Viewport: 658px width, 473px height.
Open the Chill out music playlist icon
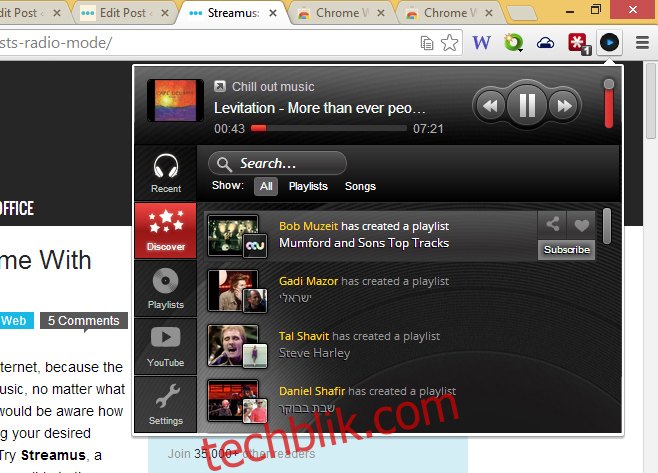coord(219,86)
